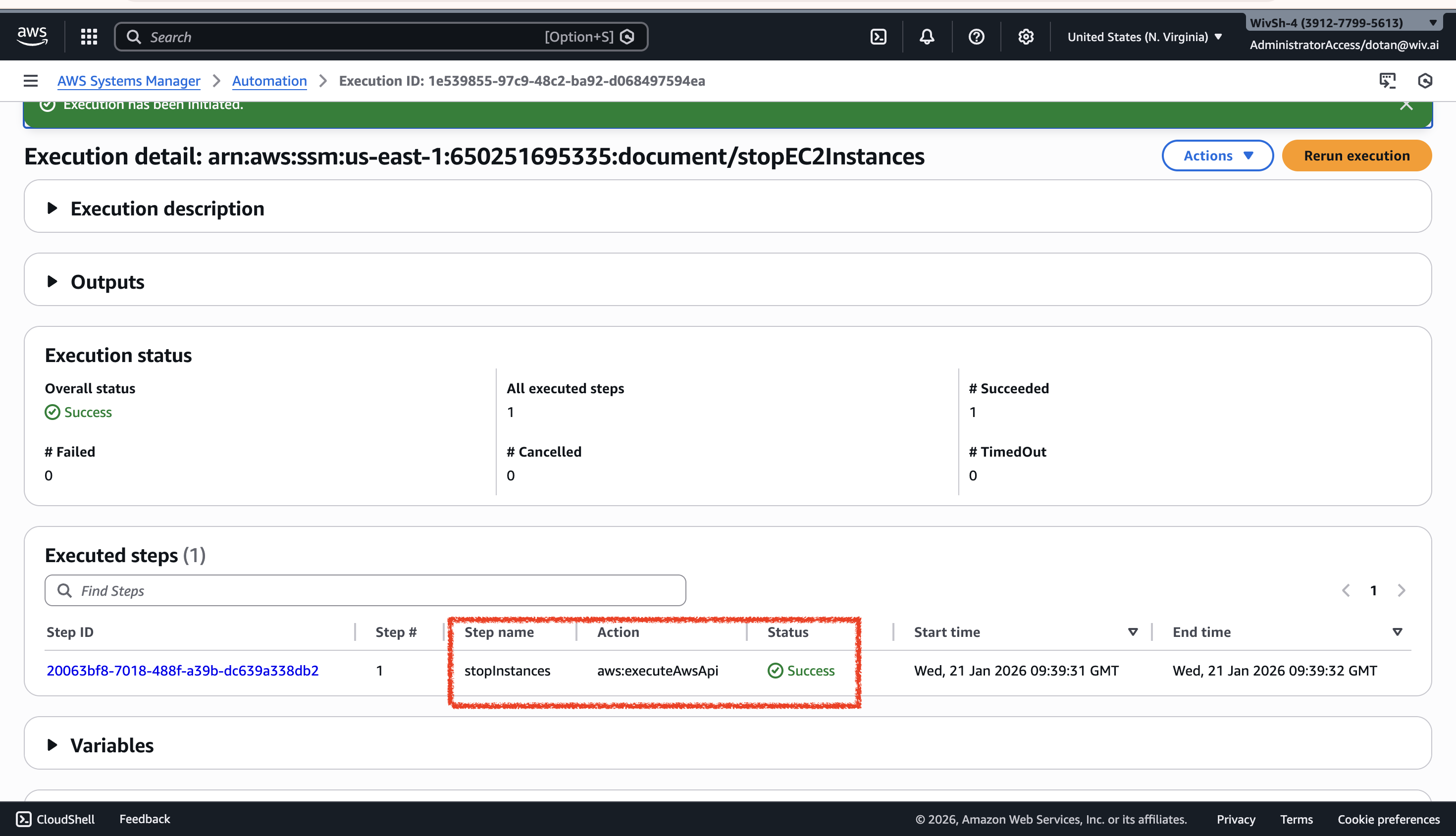Click the AWS logo home icon
This screenshot has height=836, width=1456.
click(32, 36)
